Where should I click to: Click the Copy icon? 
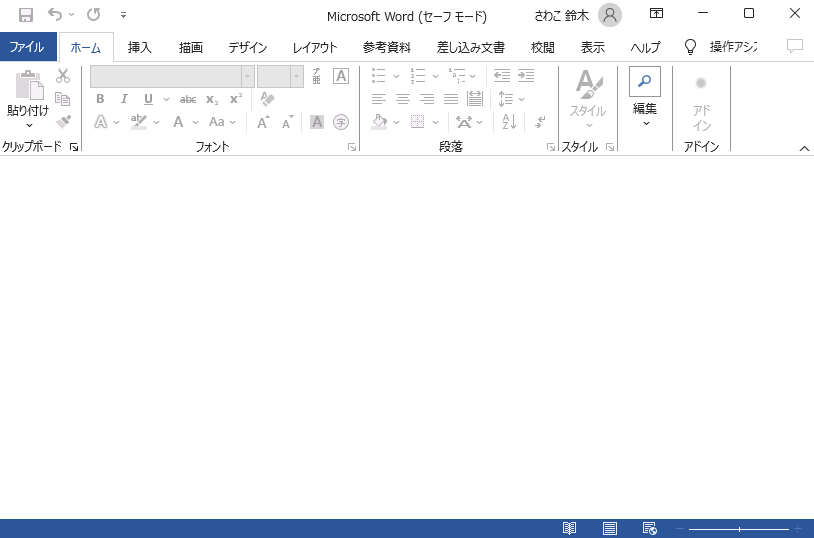(63, 99)
